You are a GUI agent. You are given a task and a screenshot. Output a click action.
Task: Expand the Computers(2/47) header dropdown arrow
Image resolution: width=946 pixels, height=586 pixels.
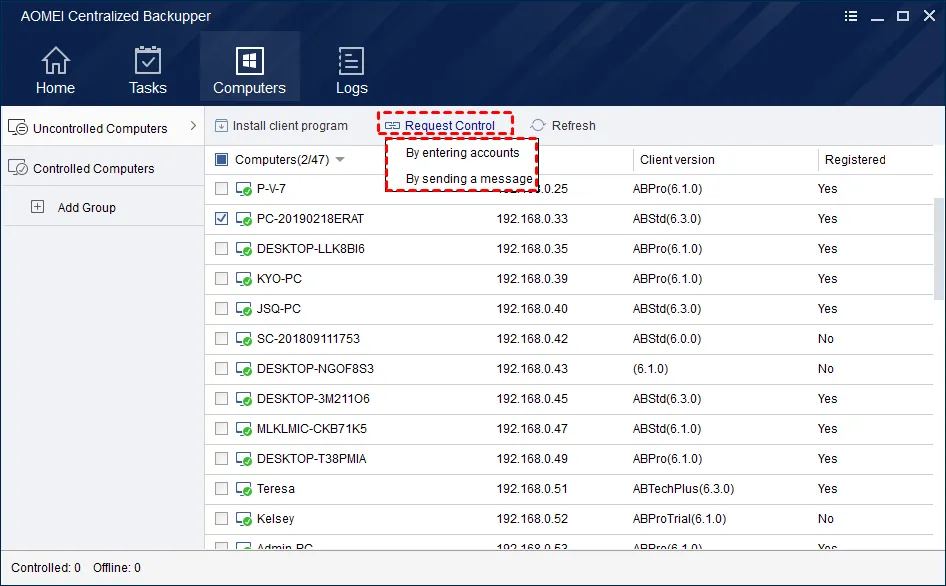[340, 160]
